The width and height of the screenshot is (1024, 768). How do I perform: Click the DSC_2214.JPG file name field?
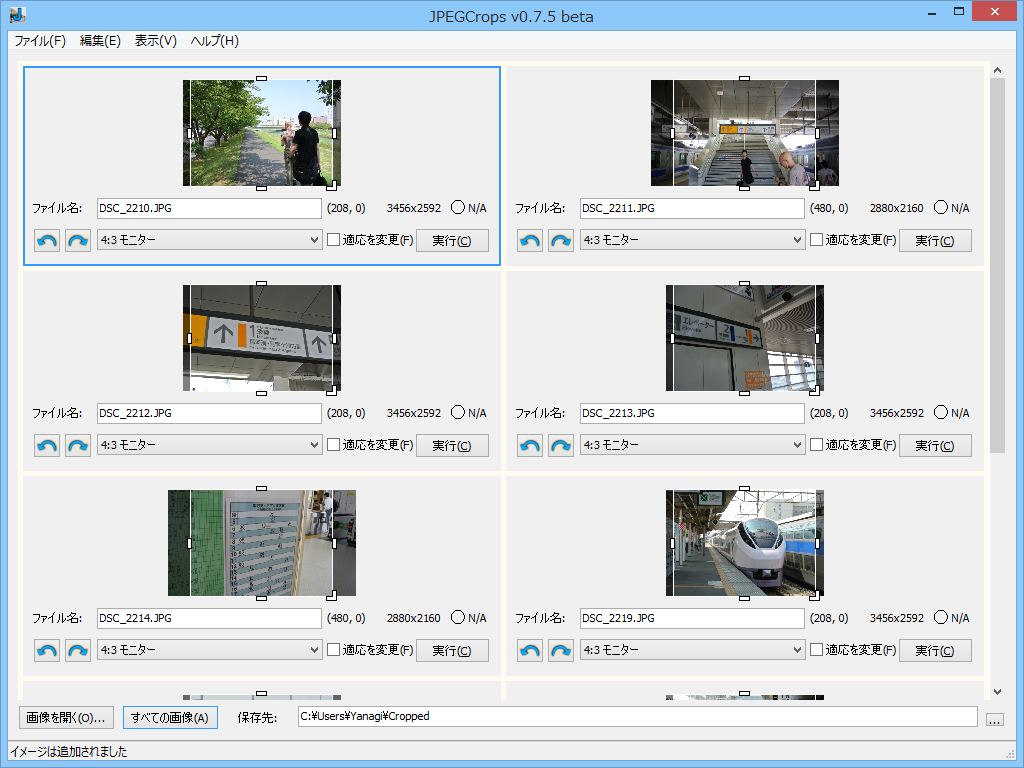click(x=209, y=618)
